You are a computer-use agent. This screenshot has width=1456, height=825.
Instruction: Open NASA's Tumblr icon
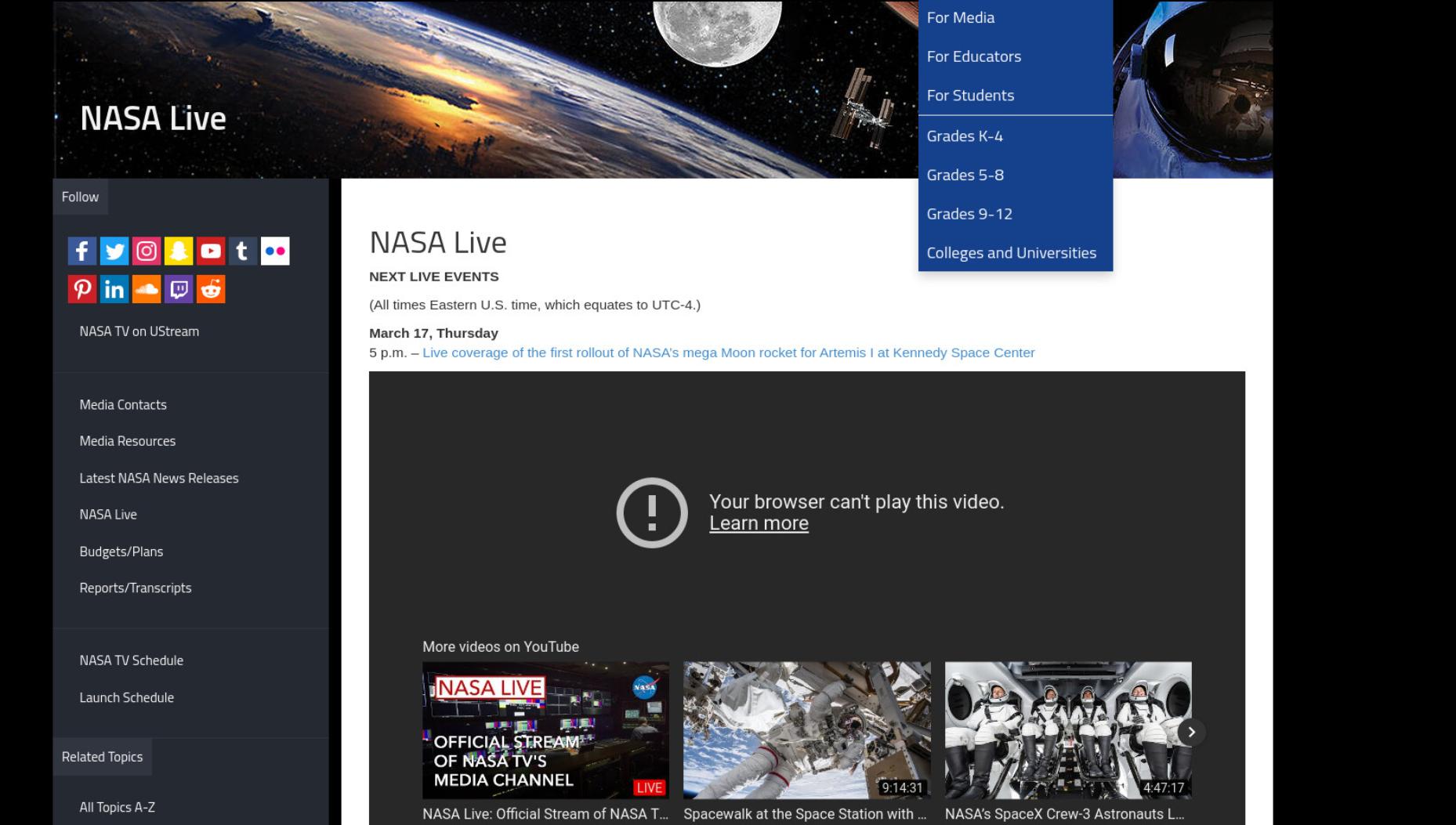pos(242,251)
